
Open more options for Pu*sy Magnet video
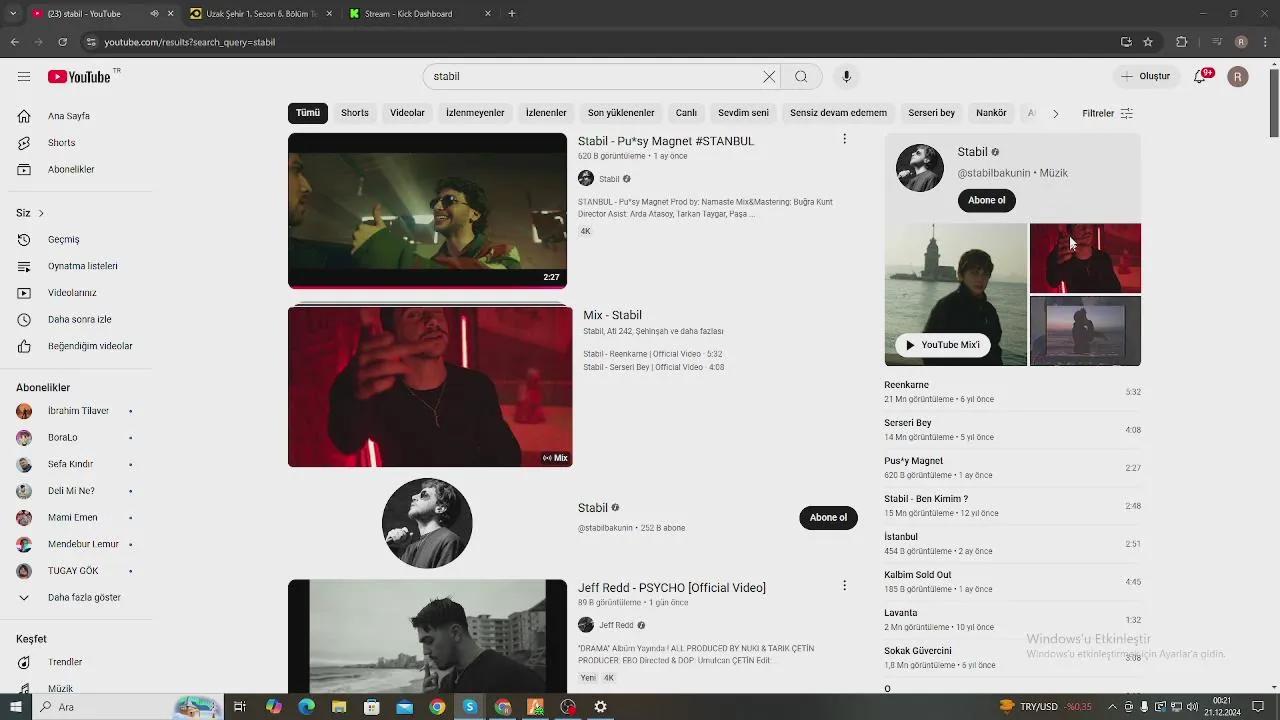pos(844,139)
